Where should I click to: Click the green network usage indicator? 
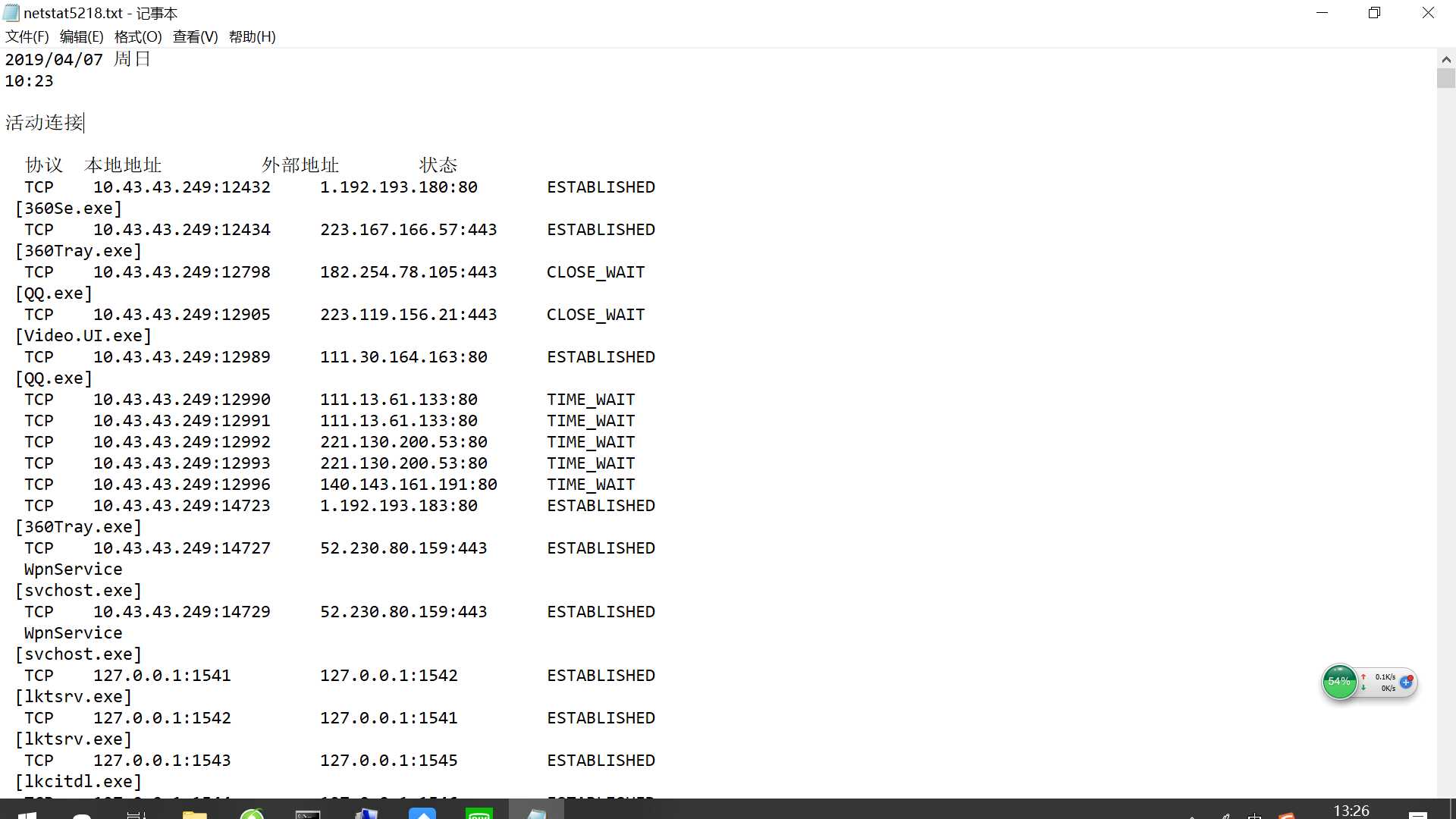pyautogui.click(x=1339, y=682)
